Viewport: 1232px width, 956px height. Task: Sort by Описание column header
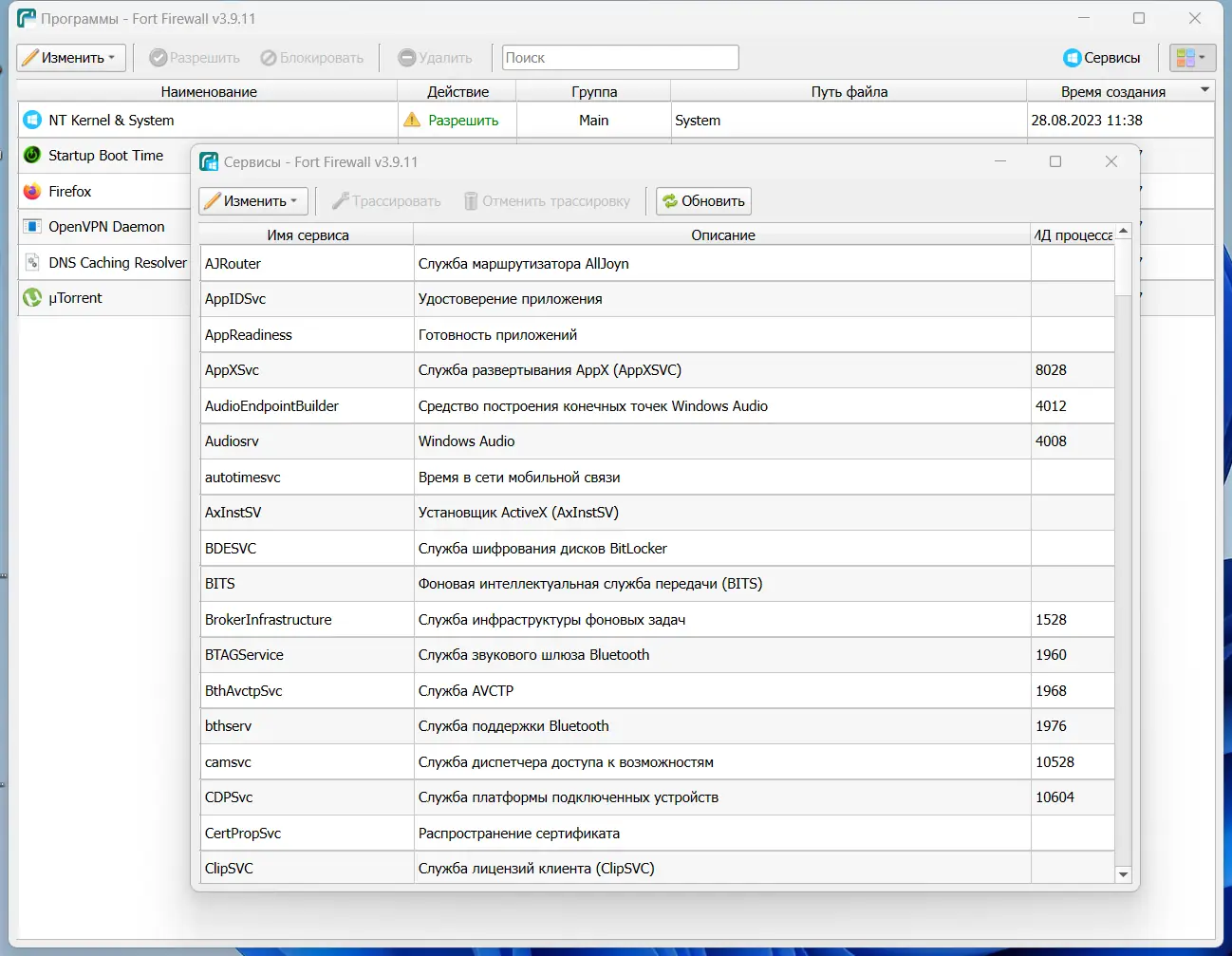(x=723, y=234)
